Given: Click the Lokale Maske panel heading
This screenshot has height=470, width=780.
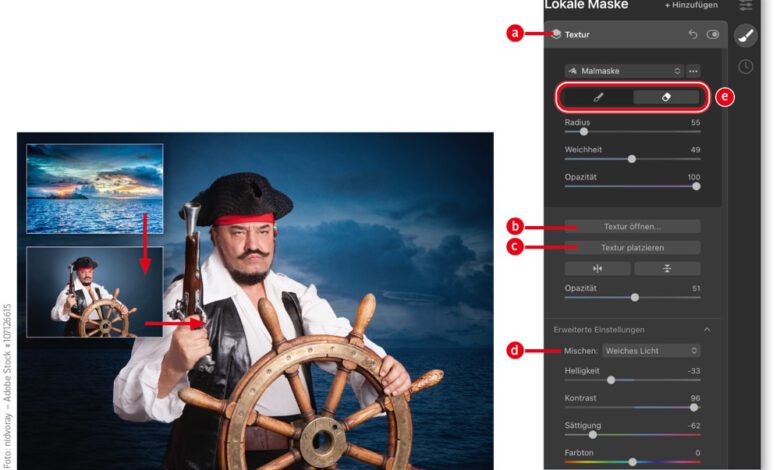Looking at the screenshot, I should 586,5.
